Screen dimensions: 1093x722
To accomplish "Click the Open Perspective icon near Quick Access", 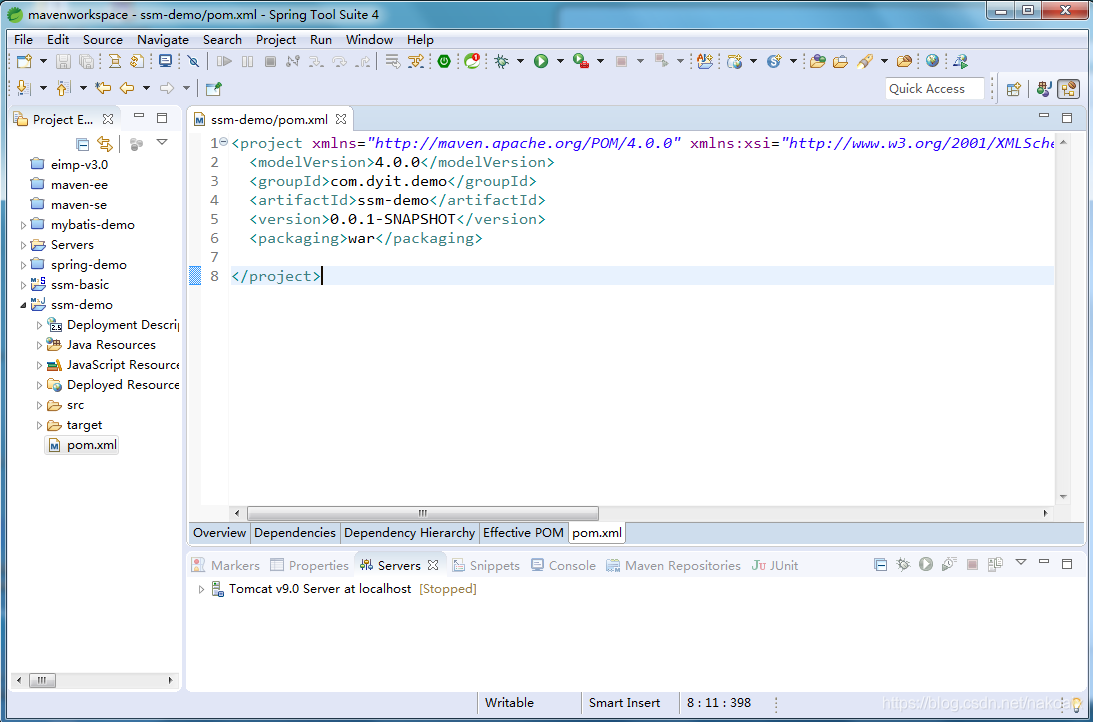I will (1013, 89).
